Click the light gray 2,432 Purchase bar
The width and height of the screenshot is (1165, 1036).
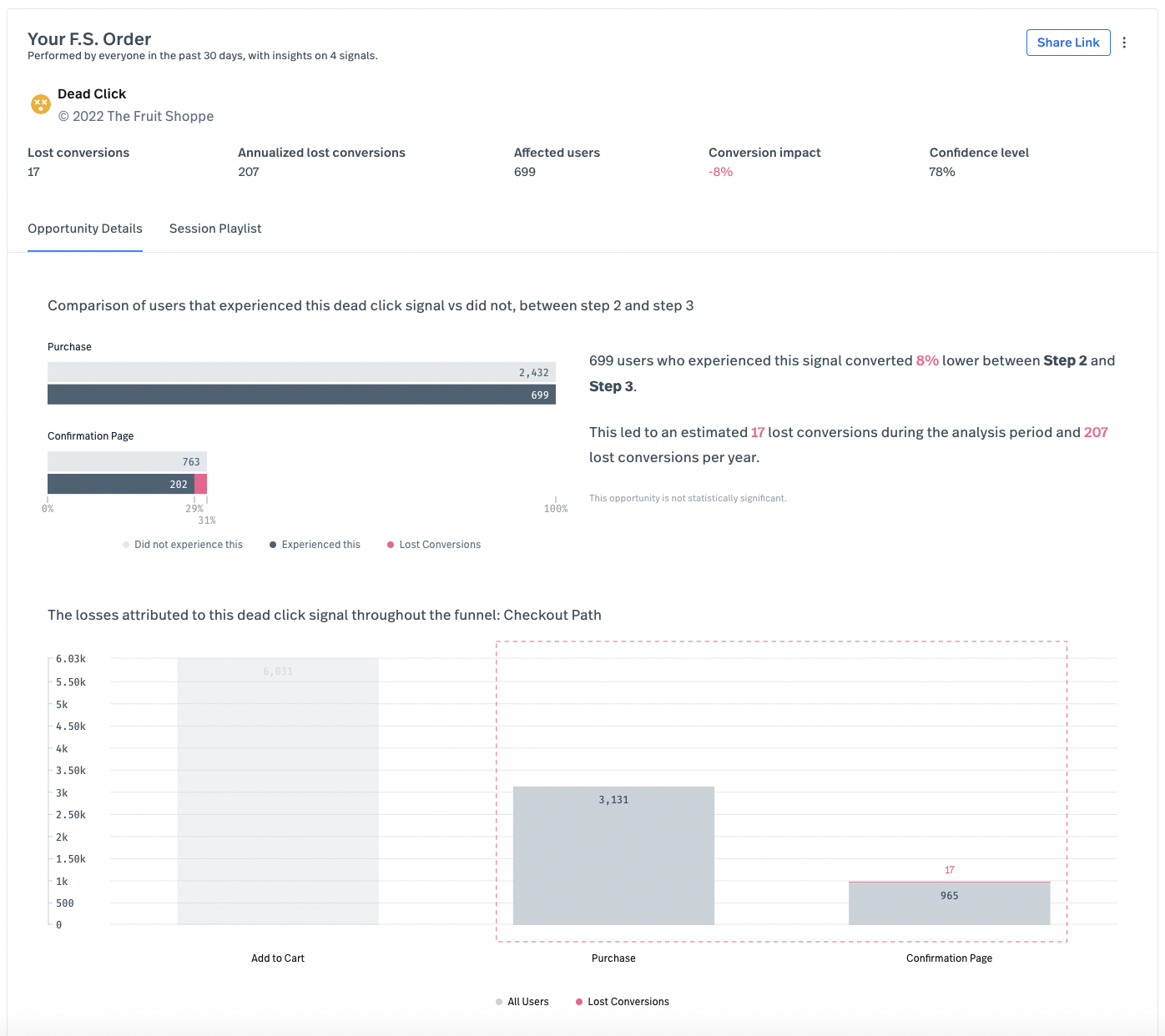point(301,372)
